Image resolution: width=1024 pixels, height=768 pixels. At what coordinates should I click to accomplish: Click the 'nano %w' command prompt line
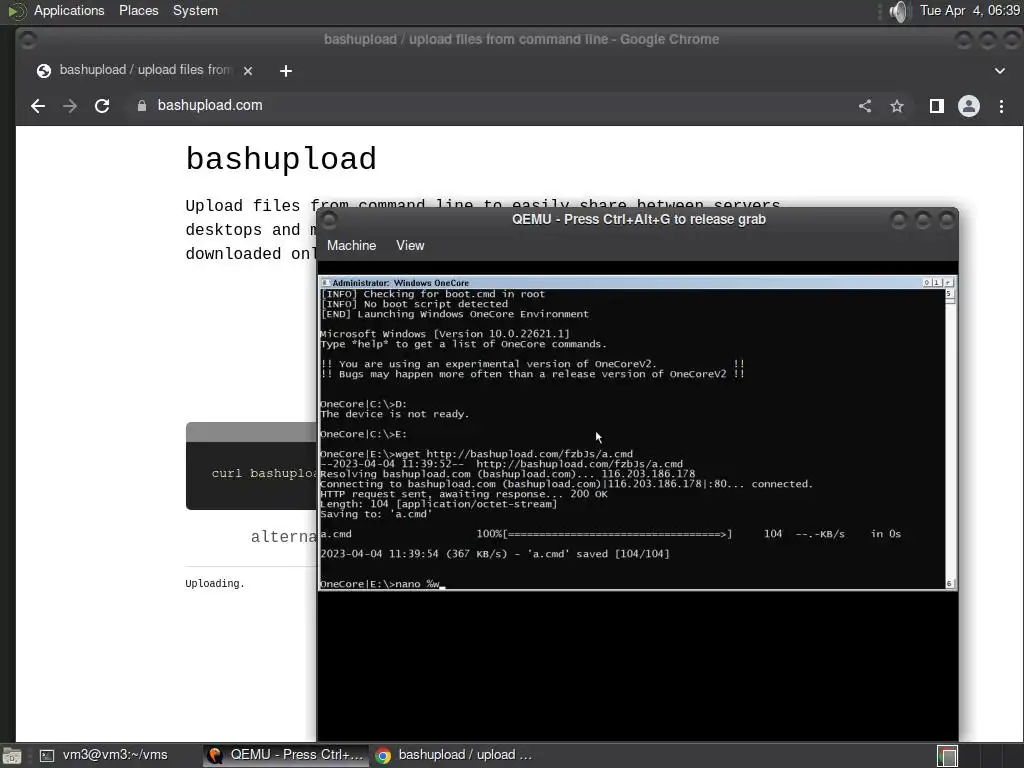tap(382, 584)
